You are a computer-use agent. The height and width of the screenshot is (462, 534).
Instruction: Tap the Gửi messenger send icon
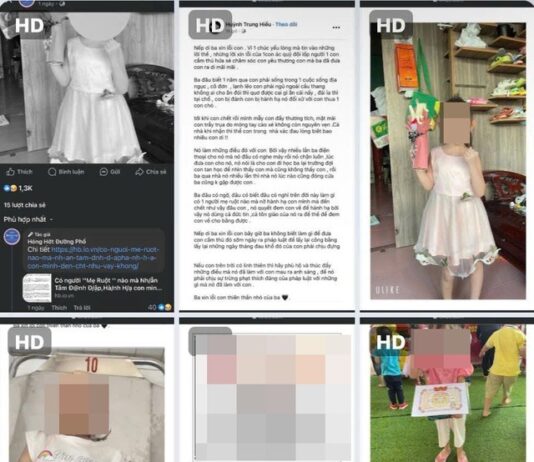point(104,172)
